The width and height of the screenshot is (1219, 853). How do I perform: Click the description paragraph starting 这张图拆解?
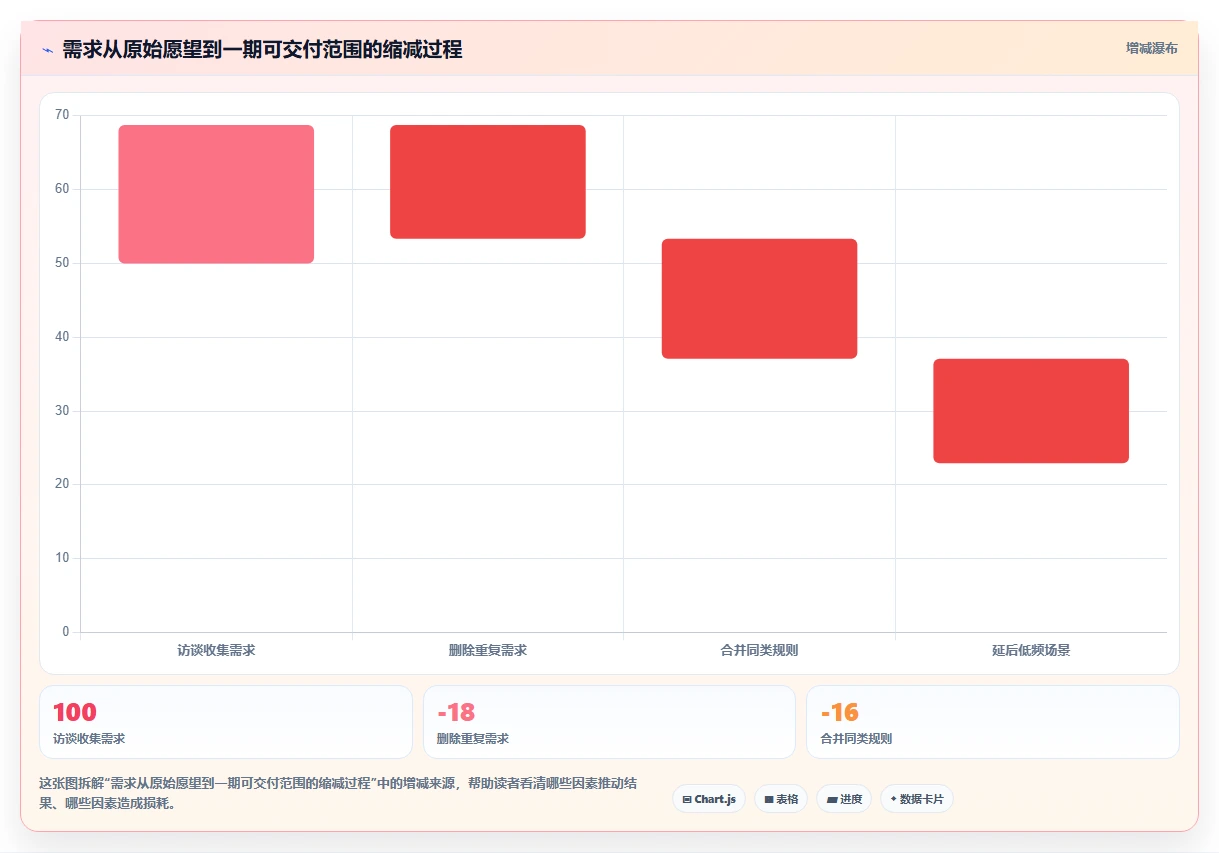pyautogui.click(x=338, y=794)
